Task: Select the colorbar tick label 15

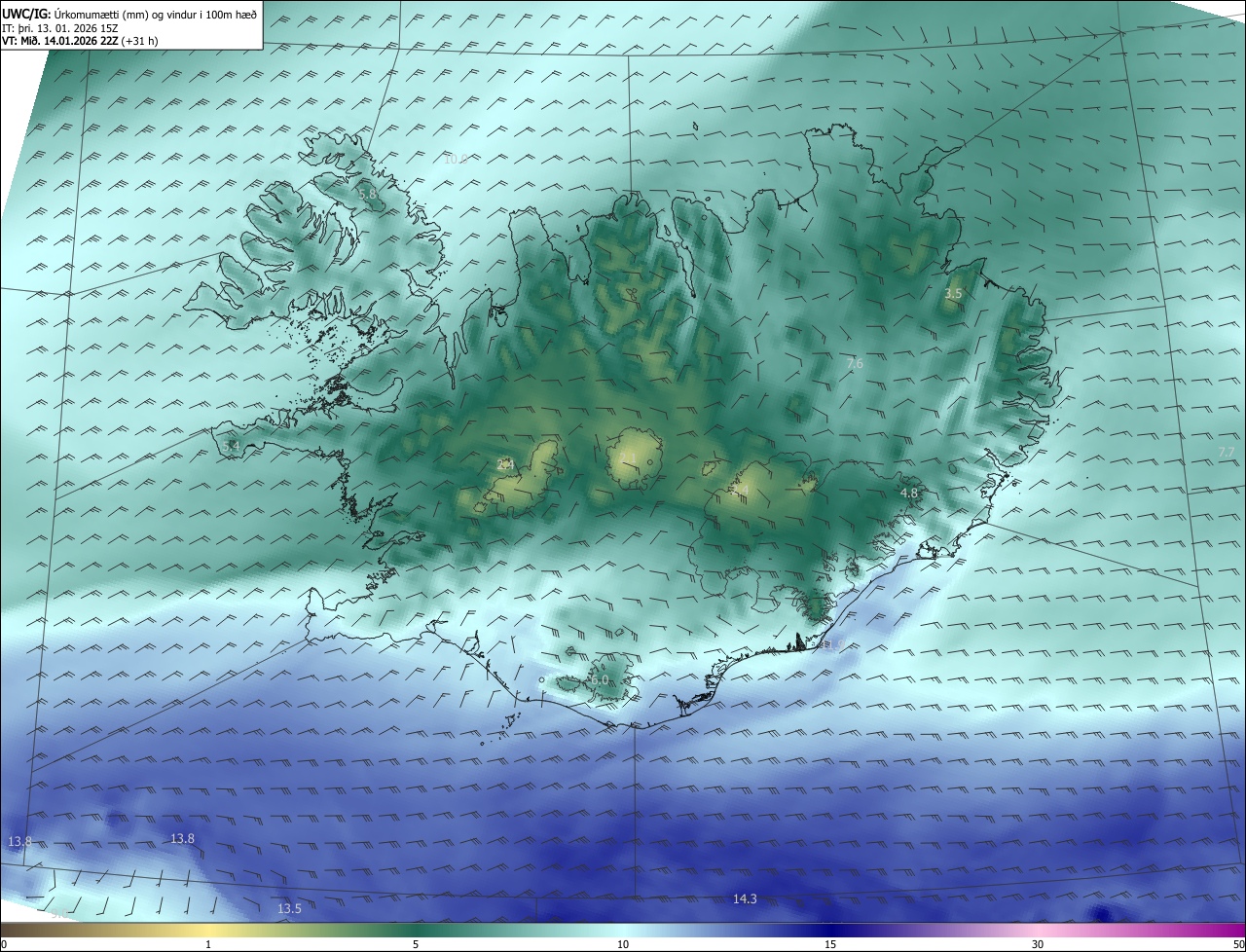Action: pyautogui.click(x=830, y=944)
